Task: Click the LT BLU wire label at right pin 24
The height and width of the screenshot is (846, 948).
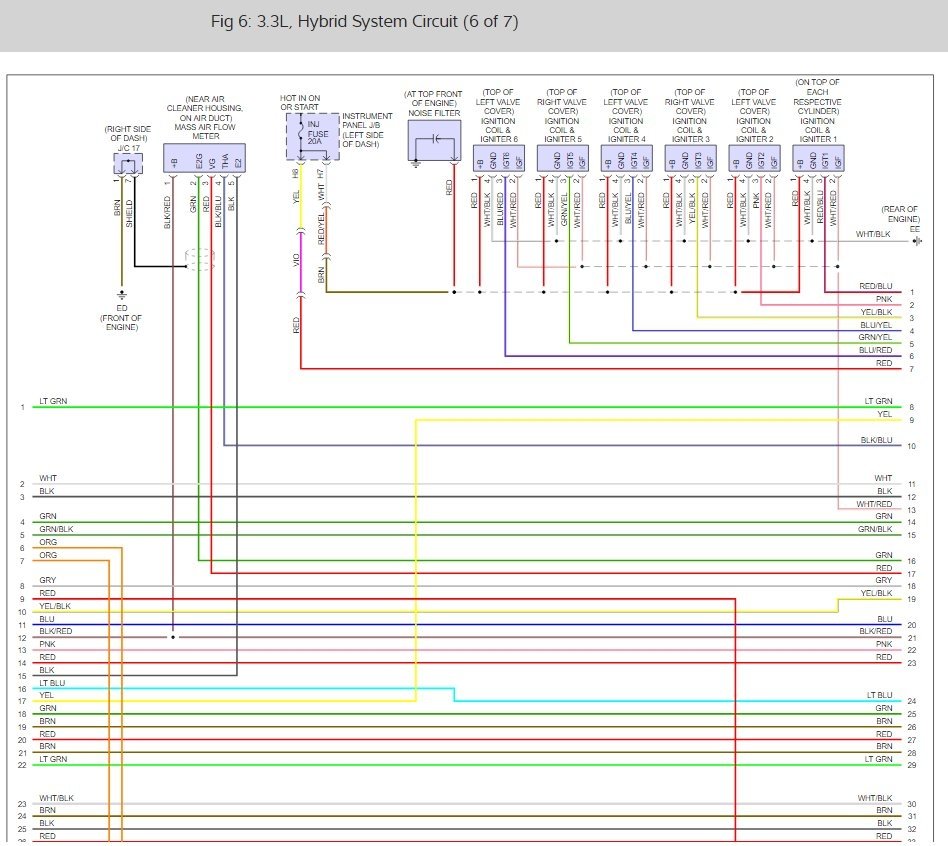Action: (879, 695)
